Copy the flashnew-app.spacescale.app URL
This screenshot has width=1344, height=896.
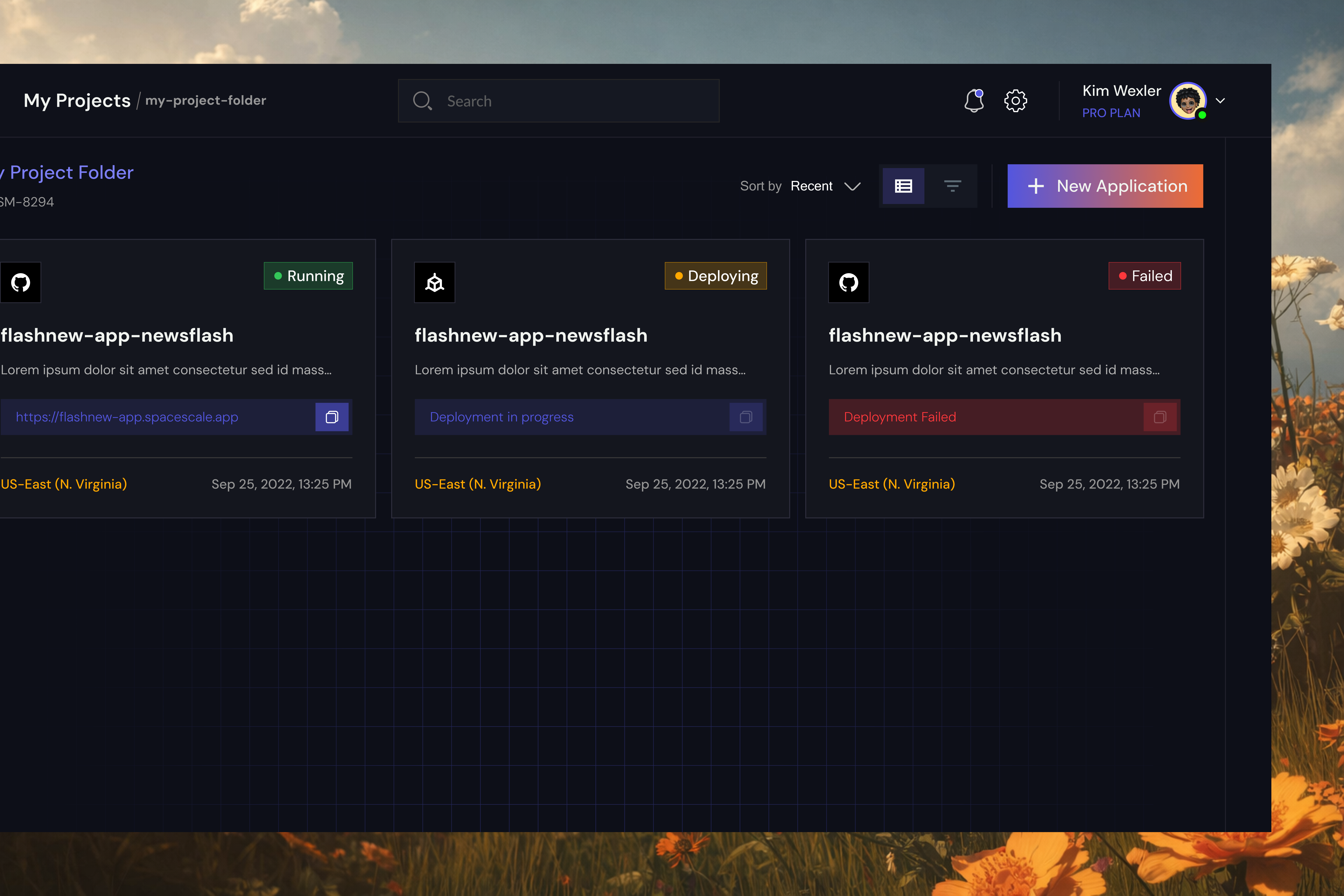pos(332,417)
